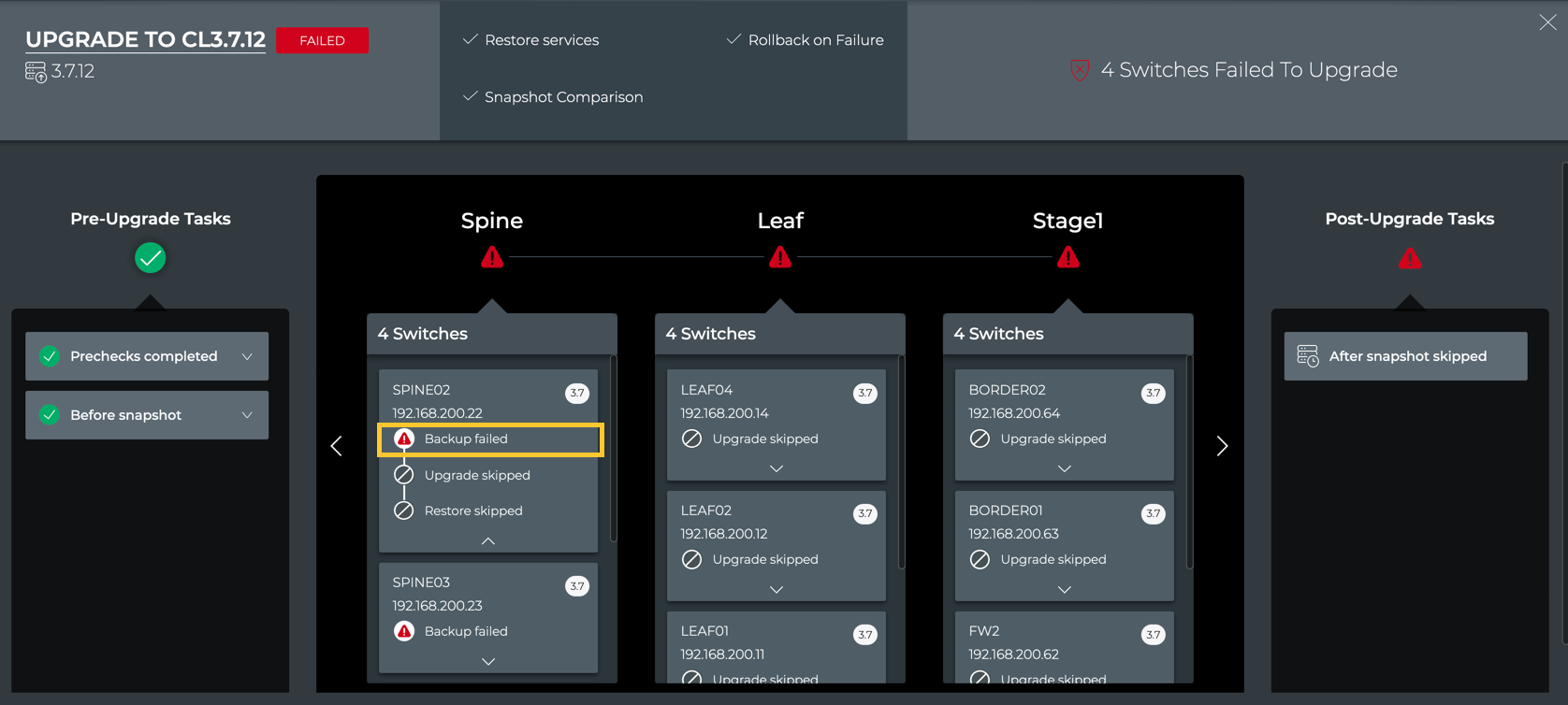Click the Post-Upgrade Tasks warning icon
Image resolution: width=1568 pixels, height=705 pixels.
click(1409, 259)
